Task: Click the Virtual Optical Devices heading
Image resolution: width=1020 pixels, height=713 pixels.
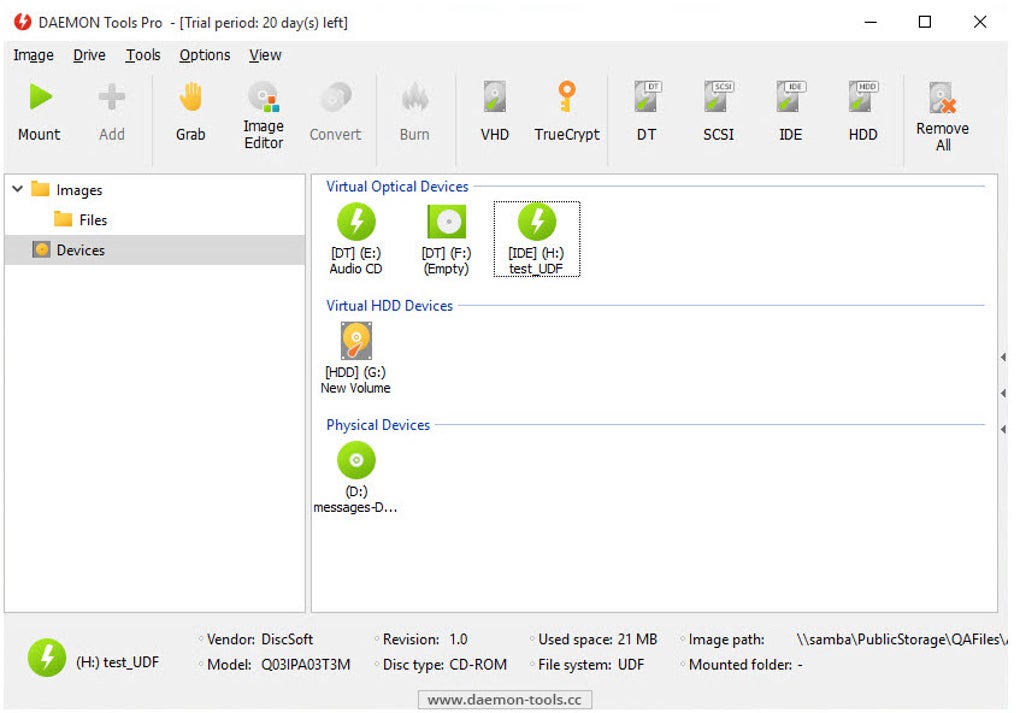Action: point(397,187)
